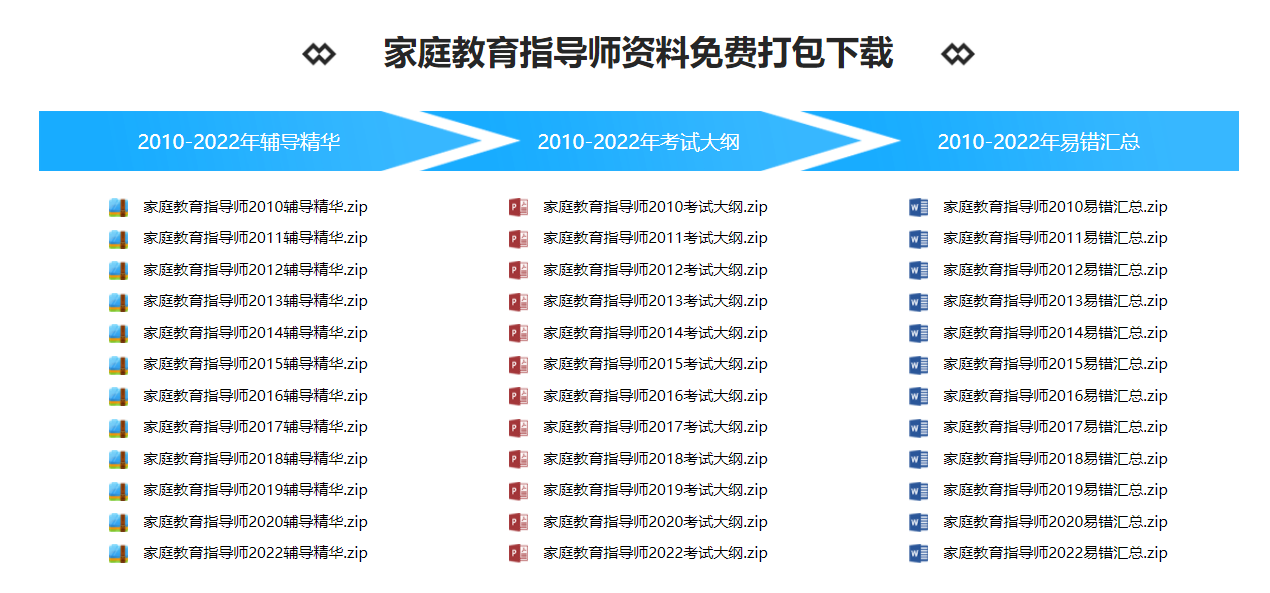This screenshot has height=593, width=1270.
Task: Click the Word icon beside 家庭教育指导师2012易错汇总.zip
Action: [918, 270]
